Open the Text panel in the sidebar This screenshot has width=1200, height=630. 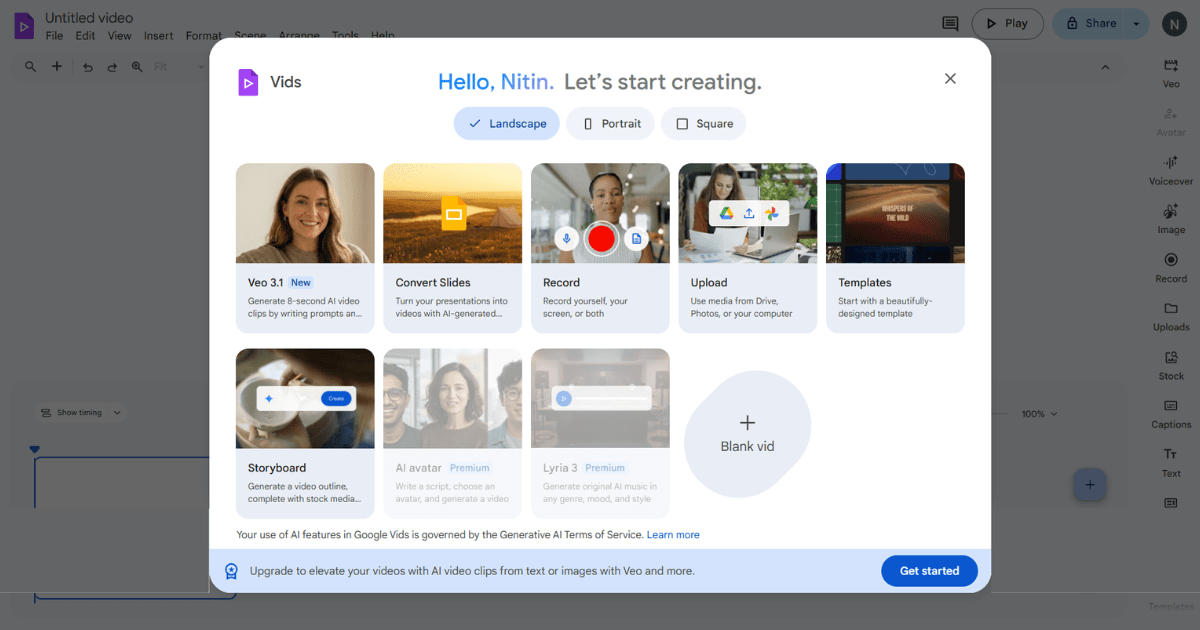coord(1170,460)
